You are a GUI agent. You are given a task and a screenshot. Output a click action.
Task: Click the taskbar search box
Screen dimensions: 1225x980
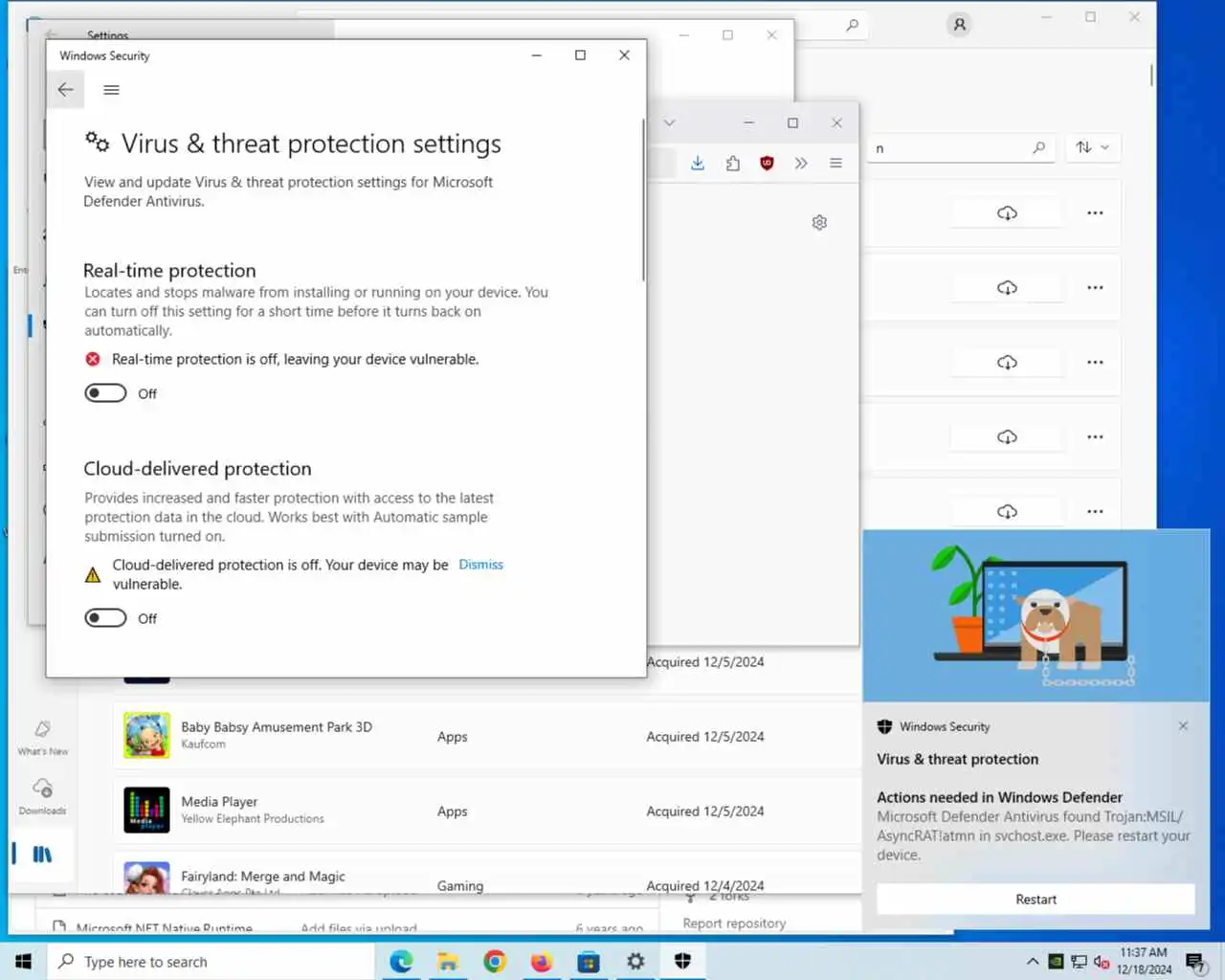coord(211,961)
